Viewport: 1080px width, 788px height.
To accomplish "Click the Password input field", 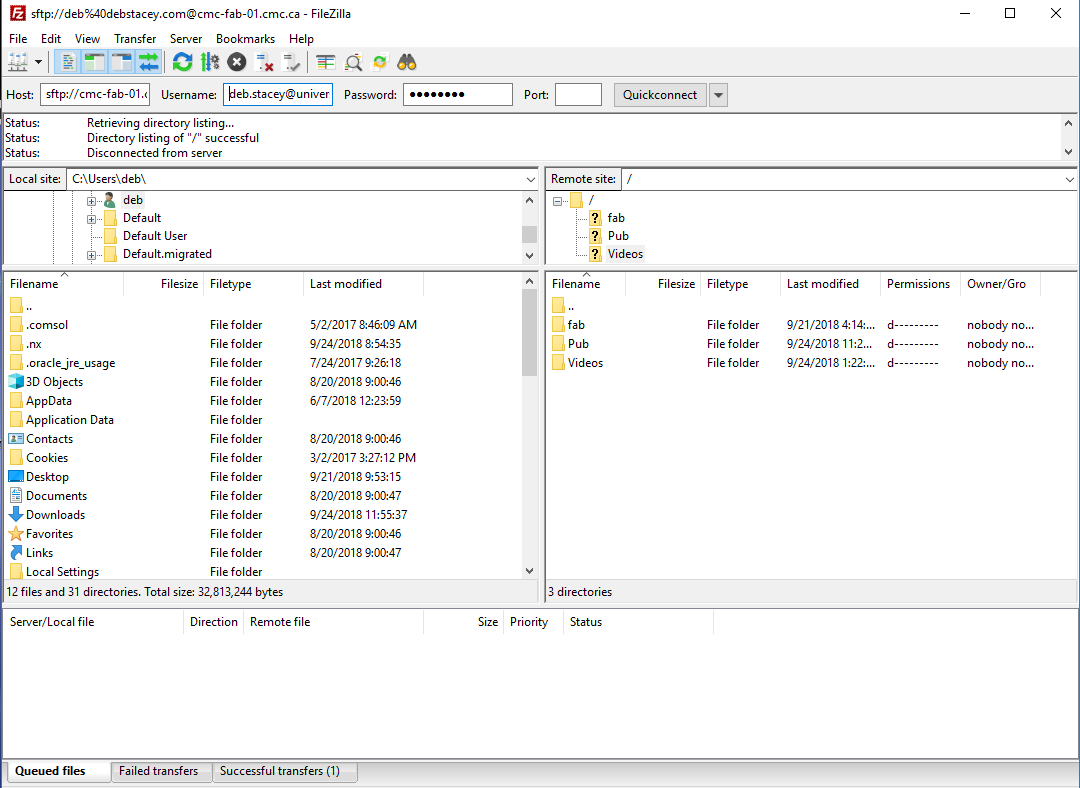I will pos(458,94).
